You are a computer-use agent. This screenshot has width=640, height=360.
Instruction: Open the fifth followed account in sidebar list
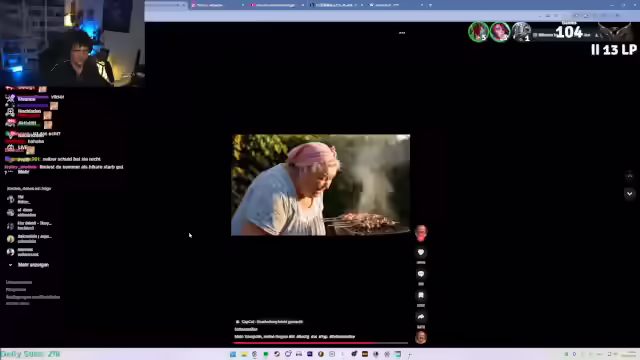[x=24, y=252]
